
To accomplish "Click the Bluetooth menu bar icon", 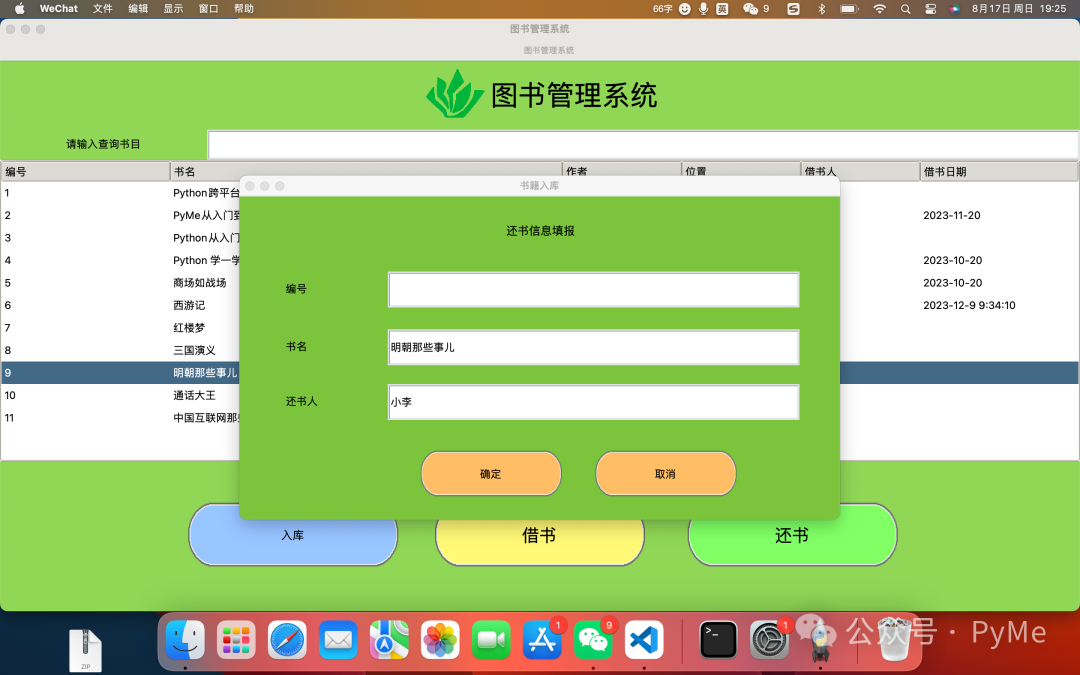I will 821,8.
